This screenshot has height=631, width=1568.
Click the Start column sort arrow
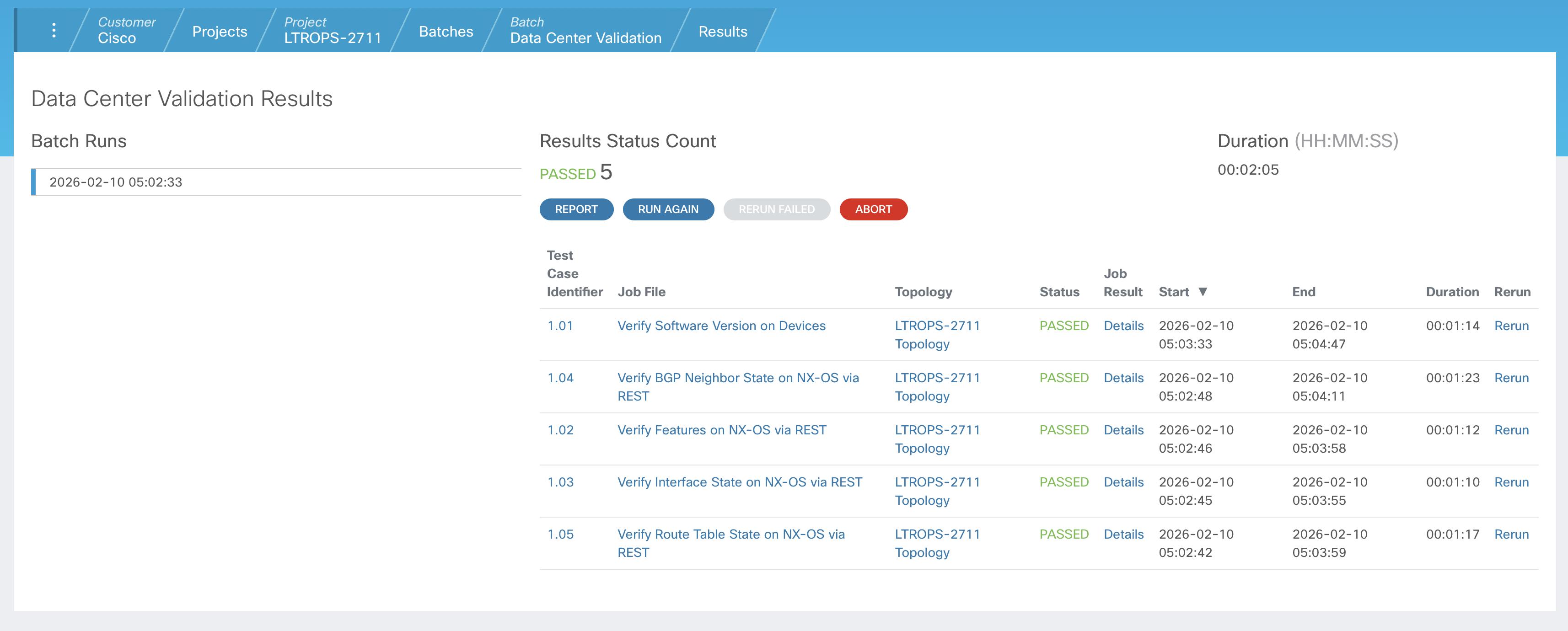pyautogui.click(x=1203, y=291)
